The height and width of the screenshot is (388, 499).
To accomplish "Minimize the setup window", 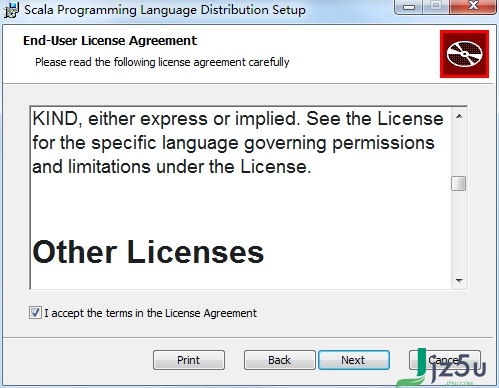I will 409,7.
